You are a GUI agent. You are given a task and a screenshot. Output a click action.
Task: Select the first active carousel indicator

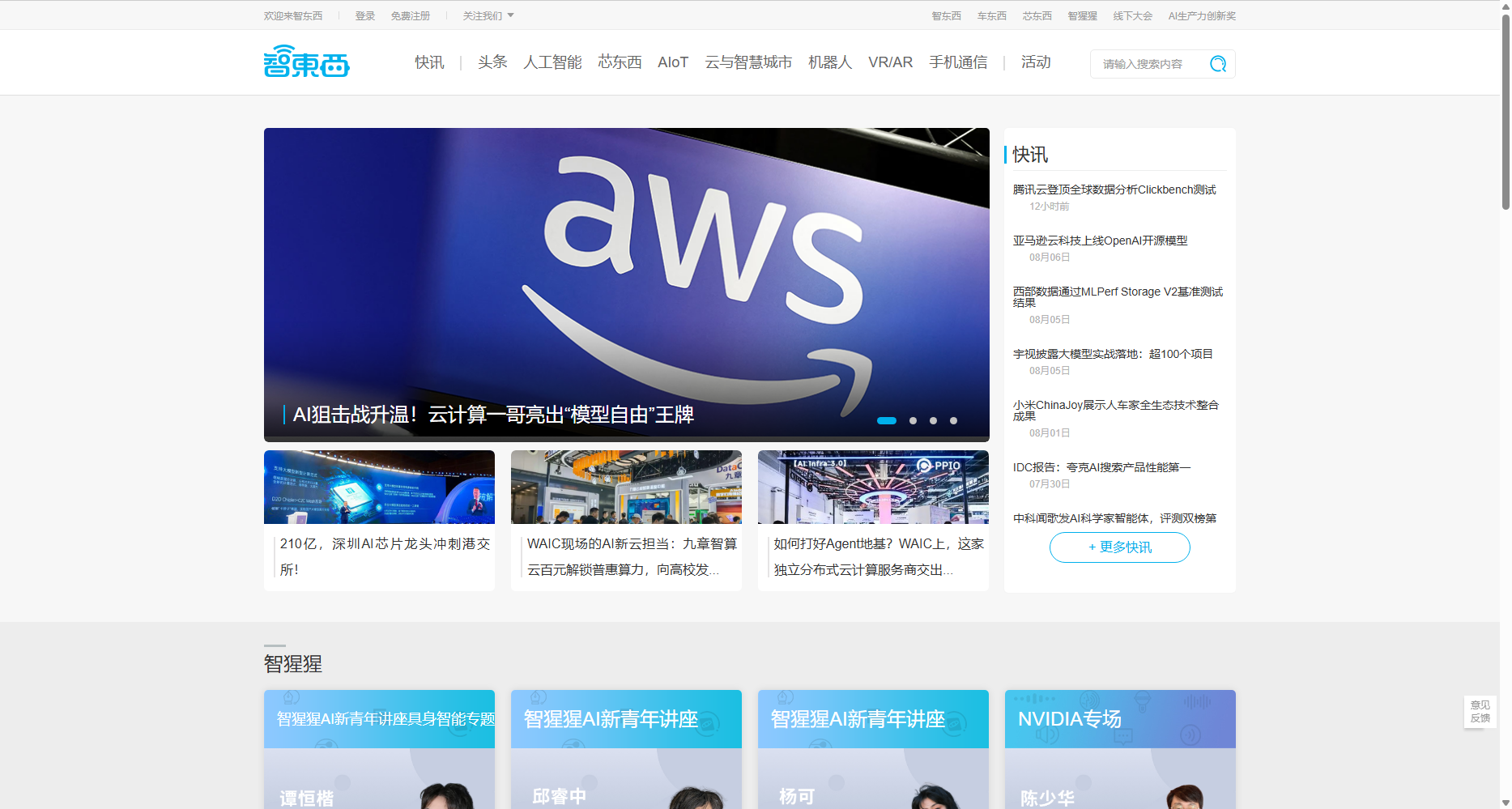point(887,420)
